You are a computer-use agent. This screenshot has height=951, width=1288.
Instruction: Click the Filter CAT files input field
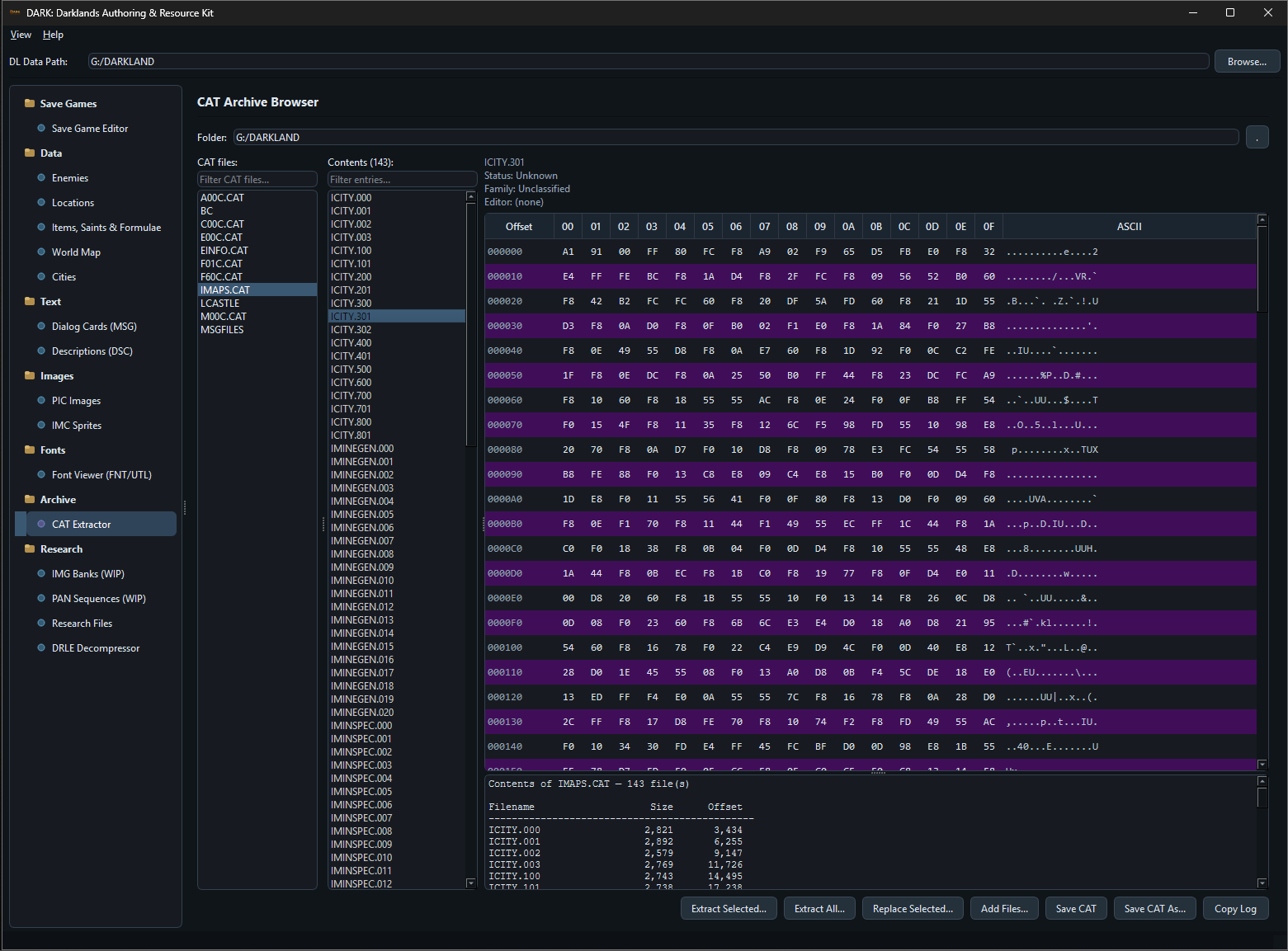click(257, 179)
